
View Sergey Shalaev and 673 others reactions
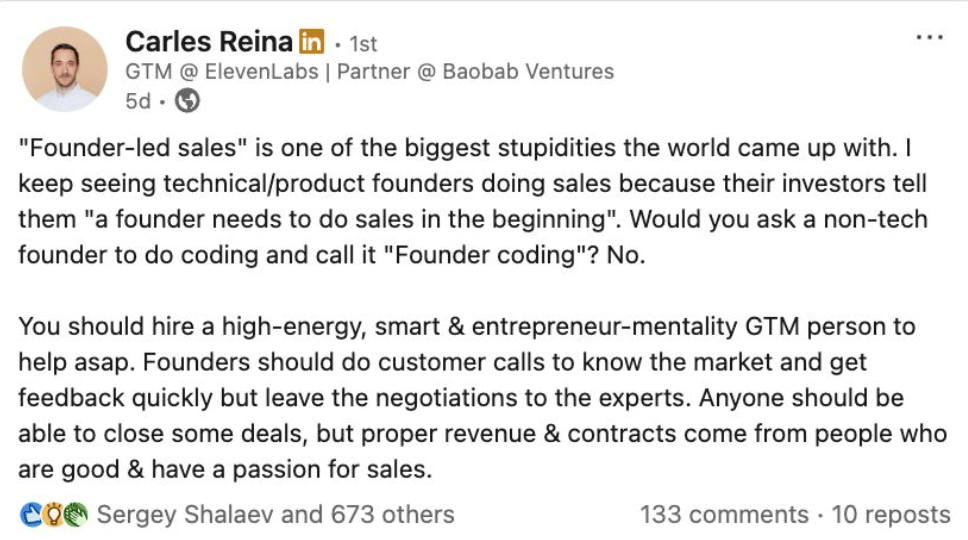pos(275,515)
